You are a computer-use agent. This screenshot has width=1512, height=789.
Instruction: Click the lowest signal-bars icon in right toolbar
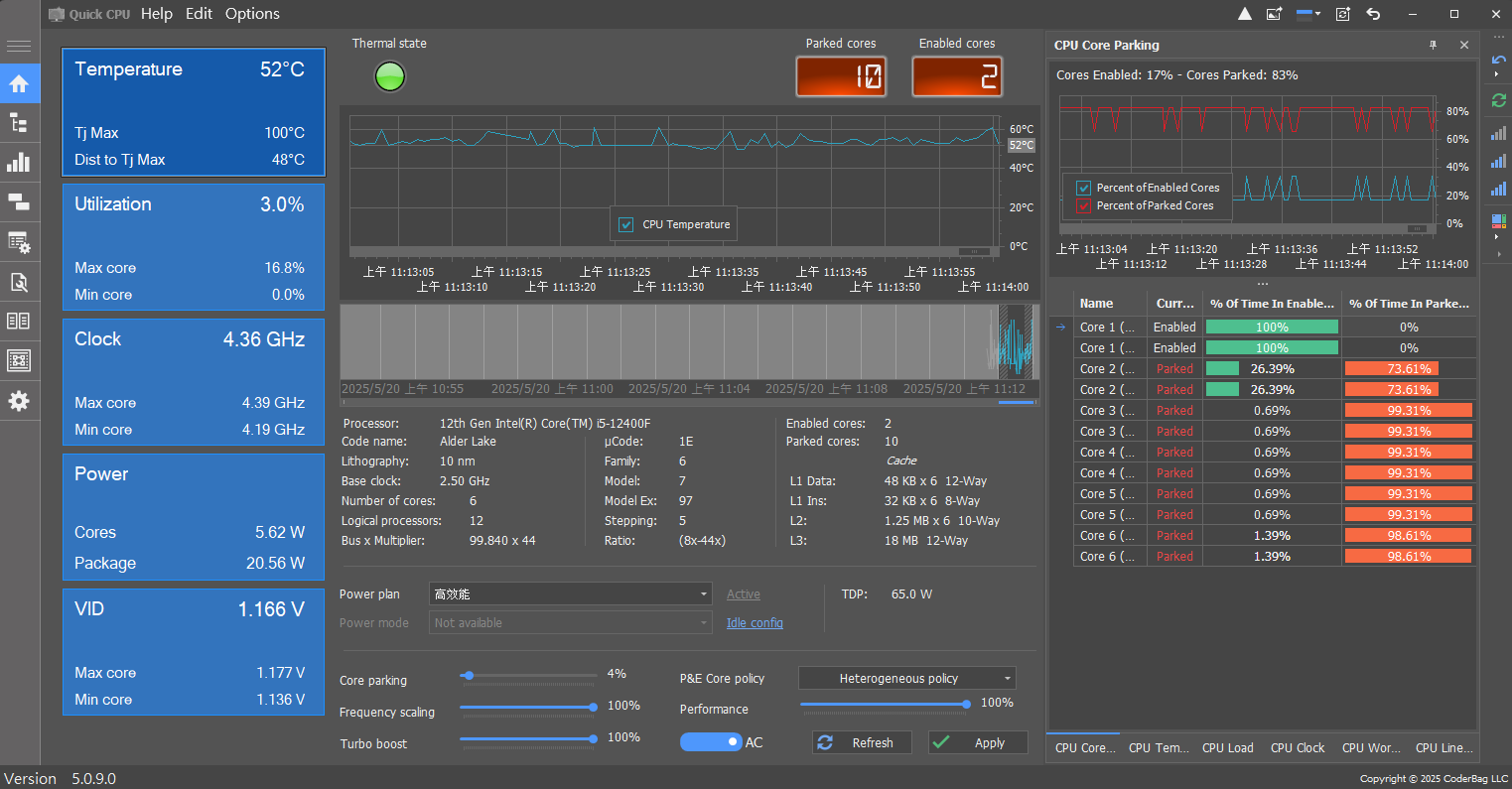1499,134
